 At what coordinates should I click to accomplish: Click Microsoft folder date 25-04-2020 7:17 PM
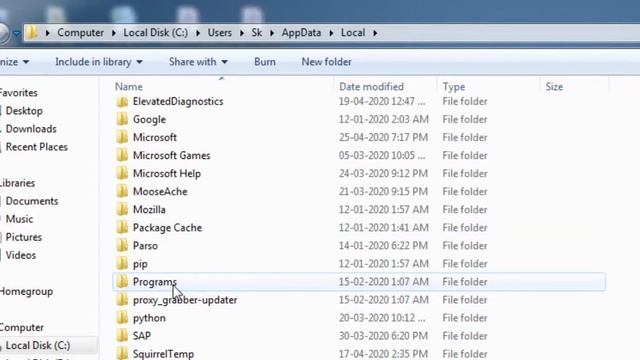383,138
